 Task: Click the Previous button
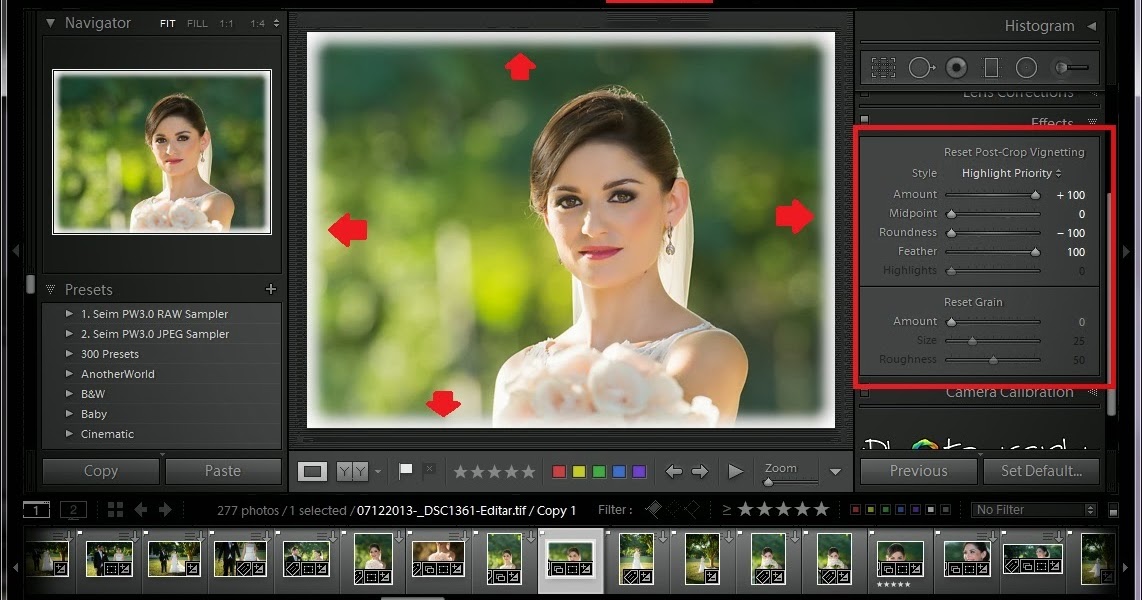918,471
